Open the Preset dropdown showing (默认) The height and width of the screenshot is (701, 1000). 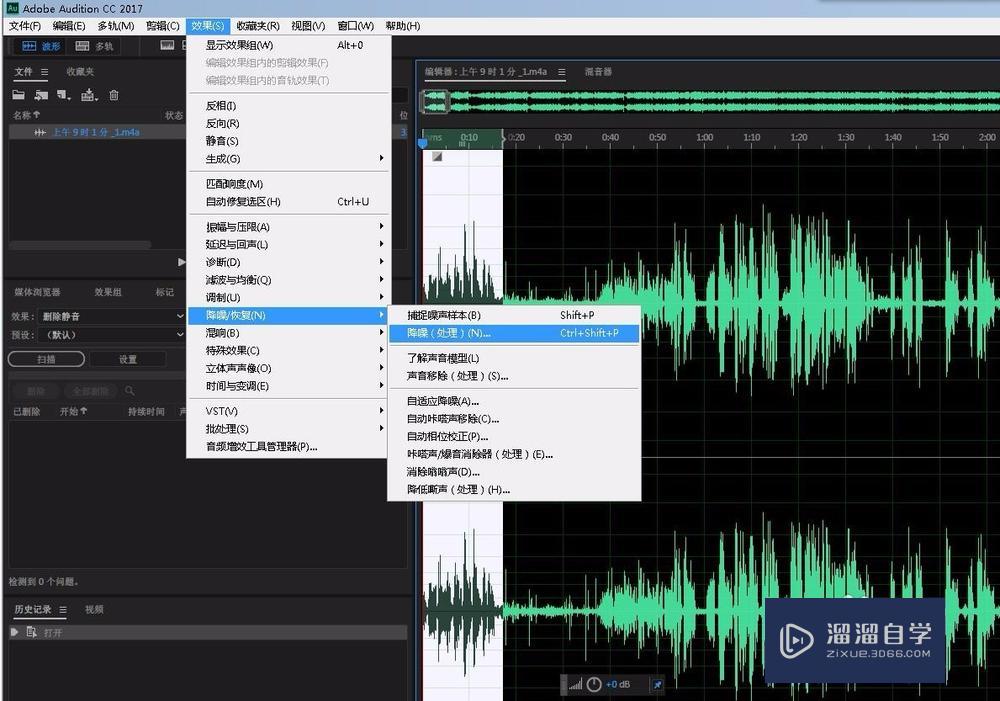click(x=112, y=334)
